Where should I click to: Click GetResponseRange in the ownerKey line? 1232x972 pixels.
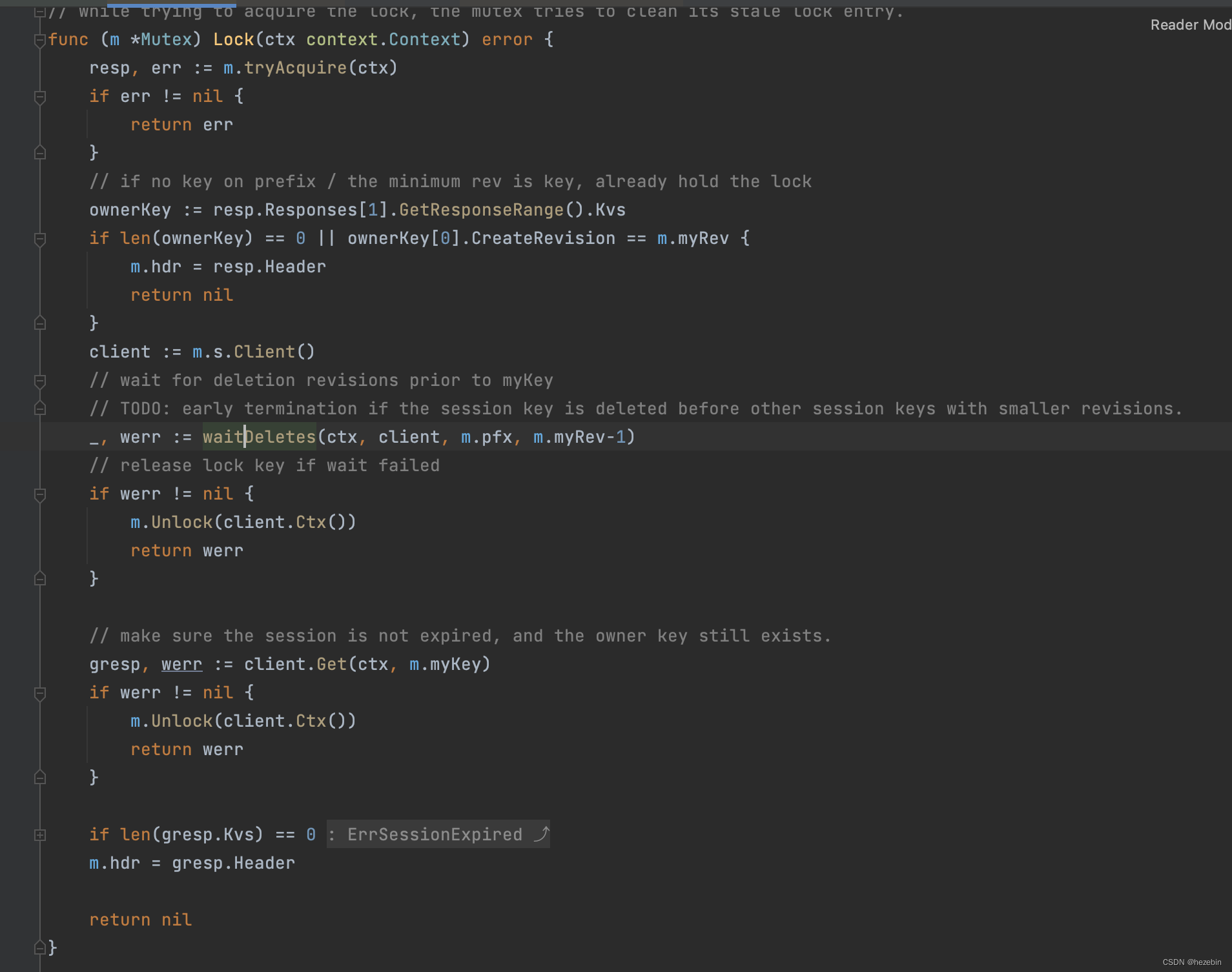tap(482, 210)
